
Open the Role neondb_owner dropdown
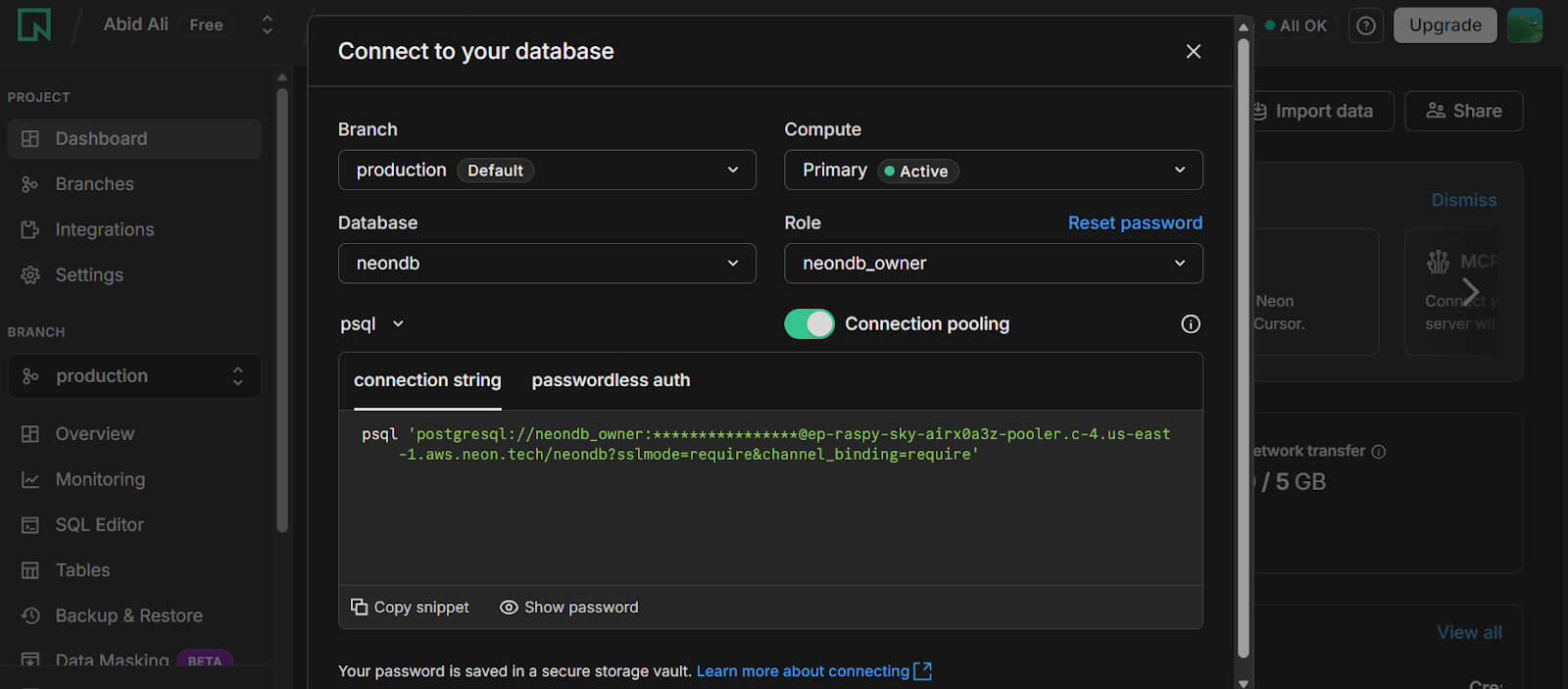click(x=993, y=264)
